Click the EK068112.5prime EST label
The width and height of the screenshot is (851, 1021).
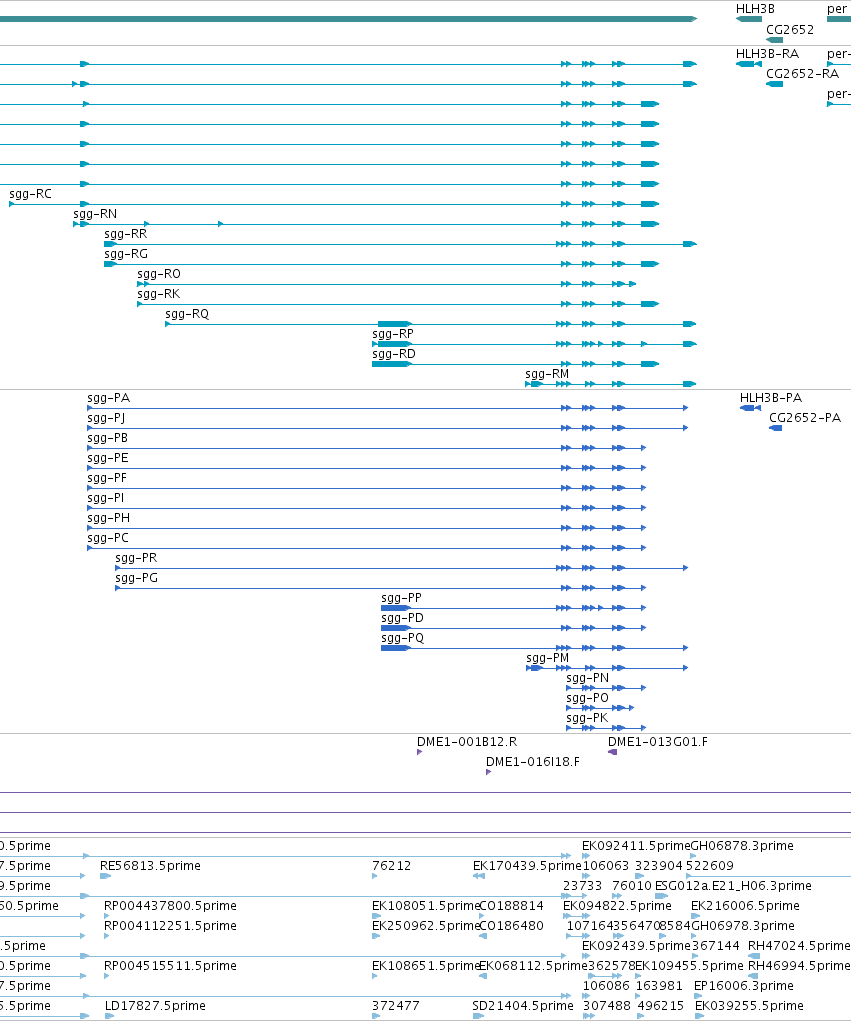tap(533, 966)
